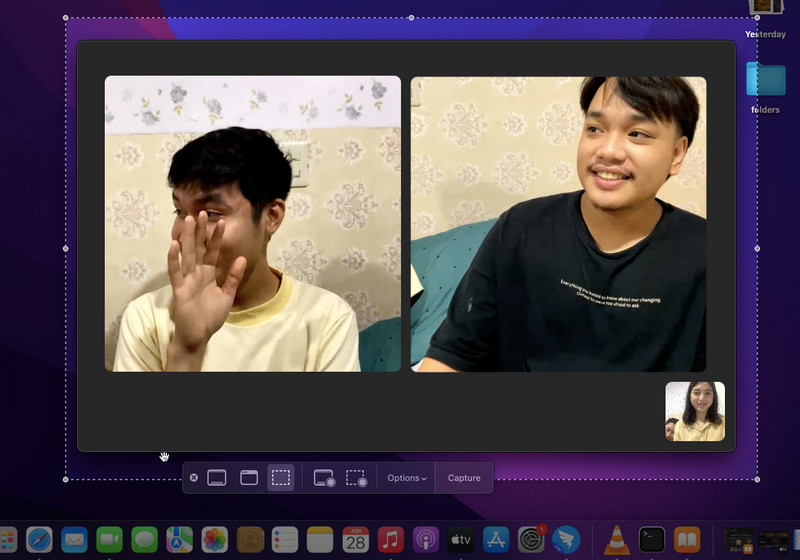Open Terminal from the Dock
800x560 pixels.
point(652,540)
